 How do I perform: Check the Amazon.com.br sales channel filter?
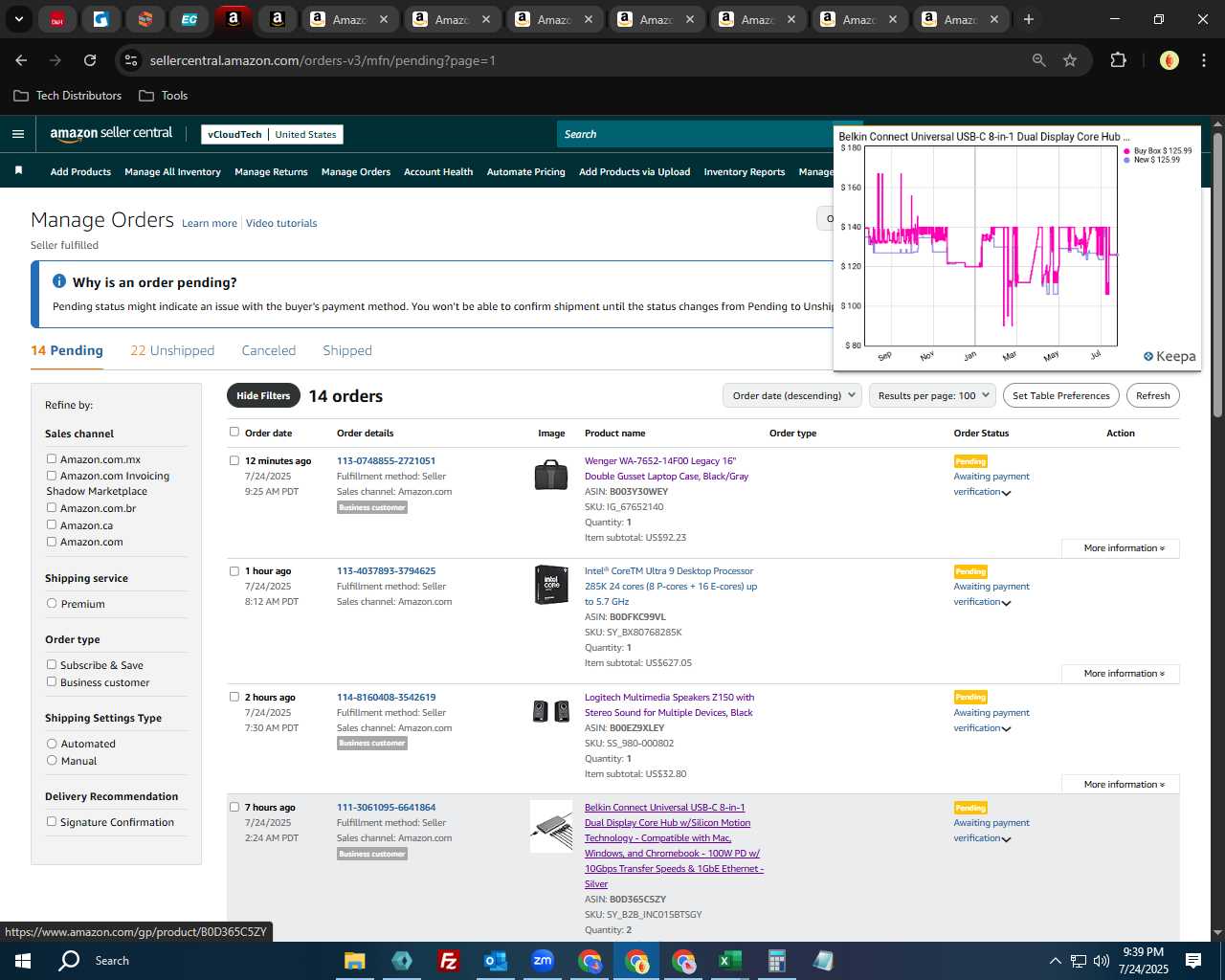(52, 507)
